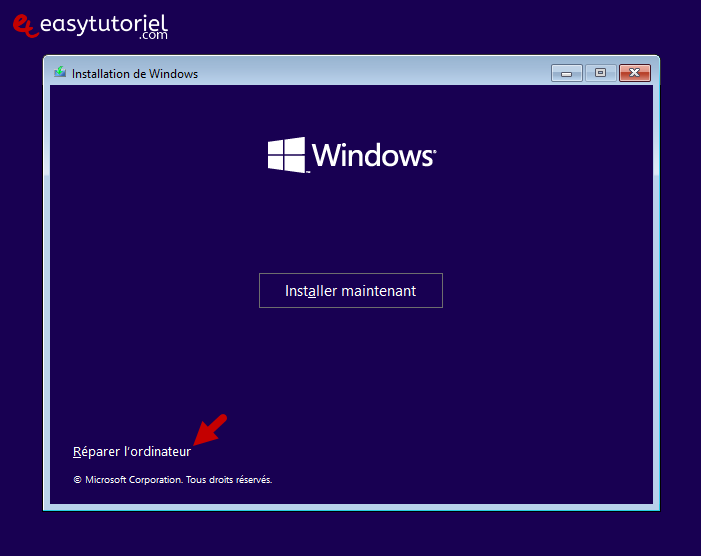The image size is (701, 556).
Task: Click the setup icon in the title bar
Action: coord(60,72)
